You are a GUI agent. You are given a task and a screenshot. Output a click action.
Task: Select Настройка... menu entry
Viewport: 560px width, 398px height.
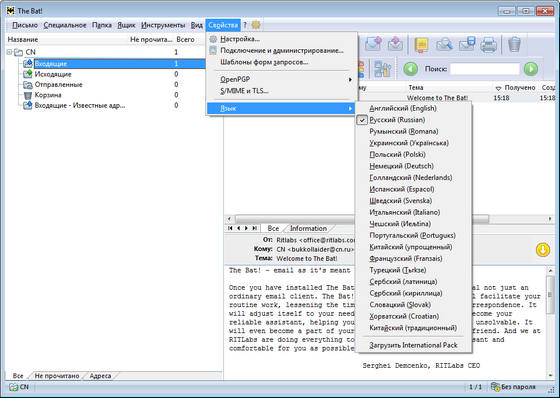tap(240, 39)
